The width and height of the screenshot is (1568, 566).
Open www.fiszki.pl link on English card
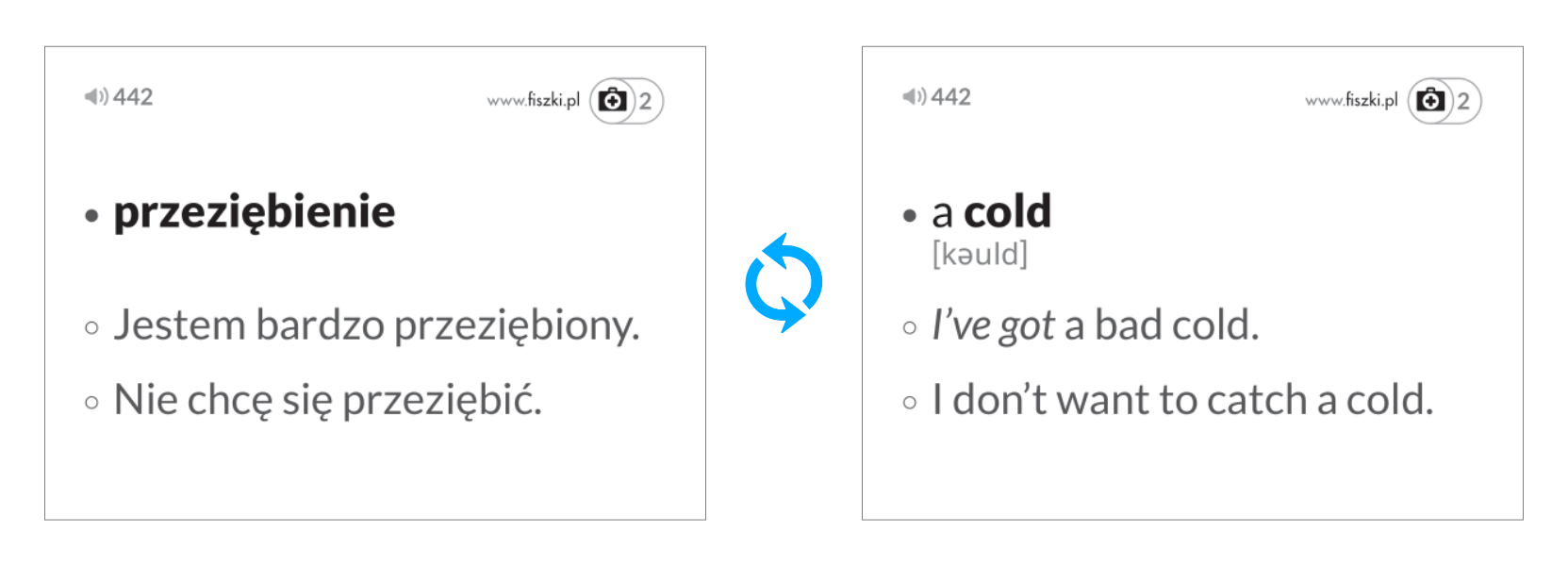point(1350,100)
